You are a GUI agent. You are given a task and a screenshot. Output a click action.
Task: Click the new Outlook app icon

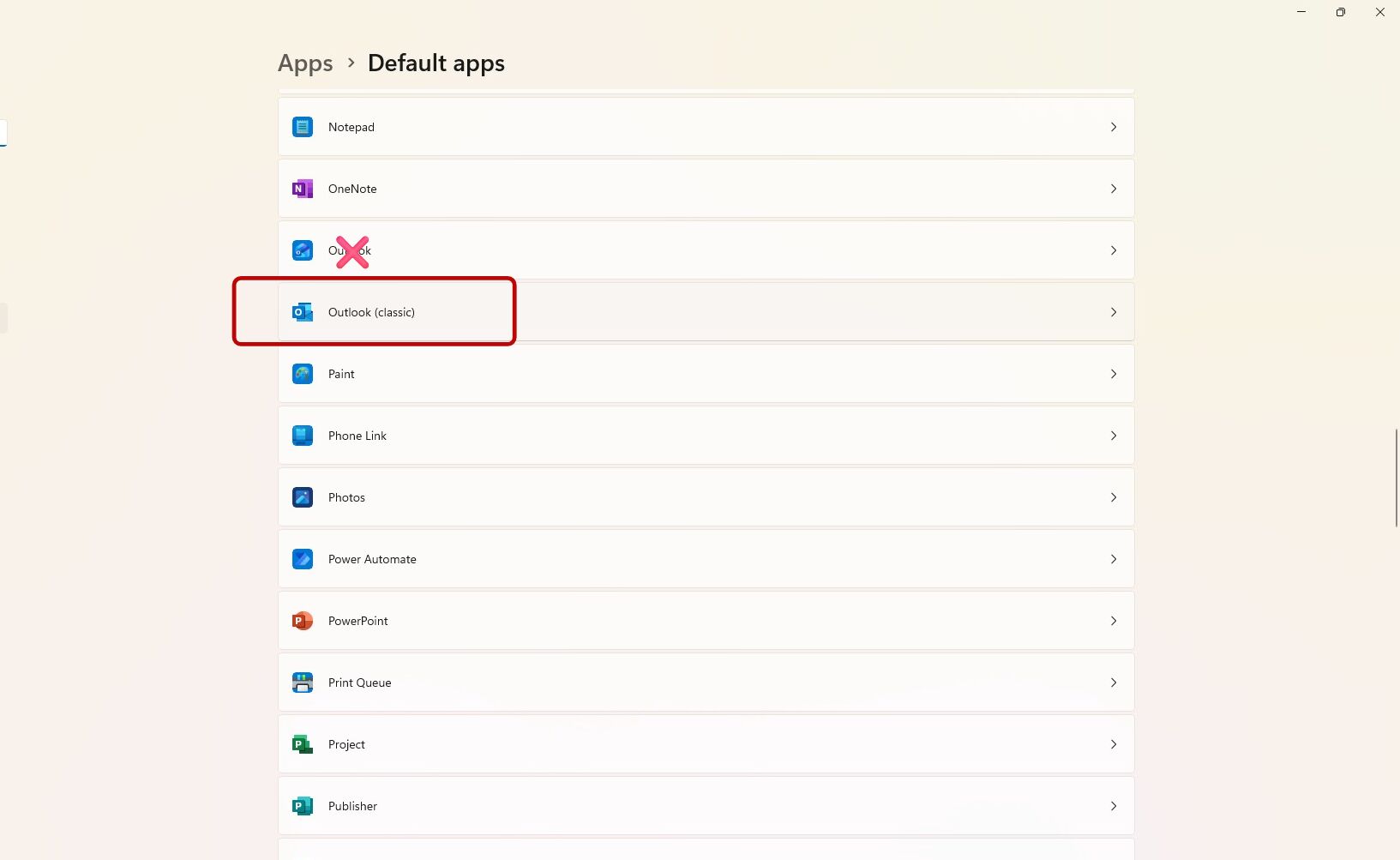pos(303,250)
